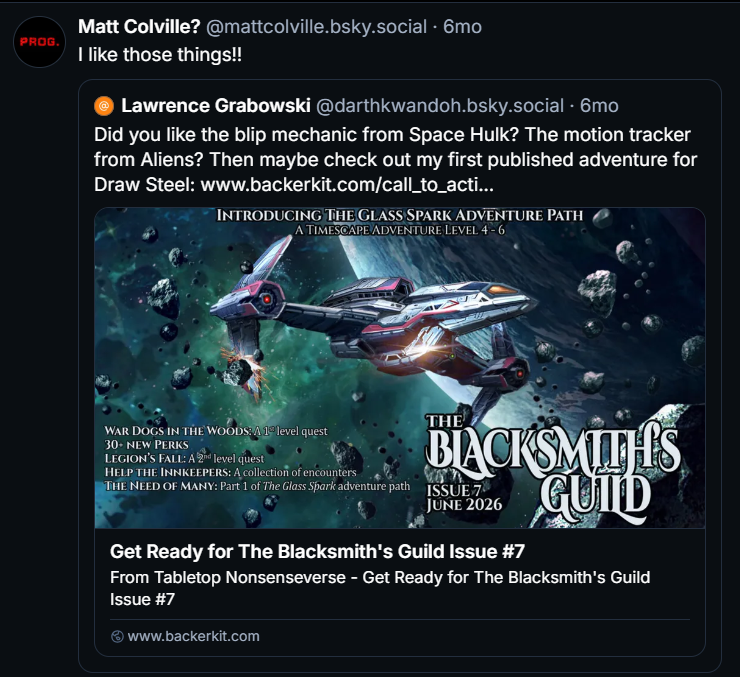The image size is (740, 677).
Task: Visit @mattcolville.bsky.social handle
Action: [x=316, y=26]
